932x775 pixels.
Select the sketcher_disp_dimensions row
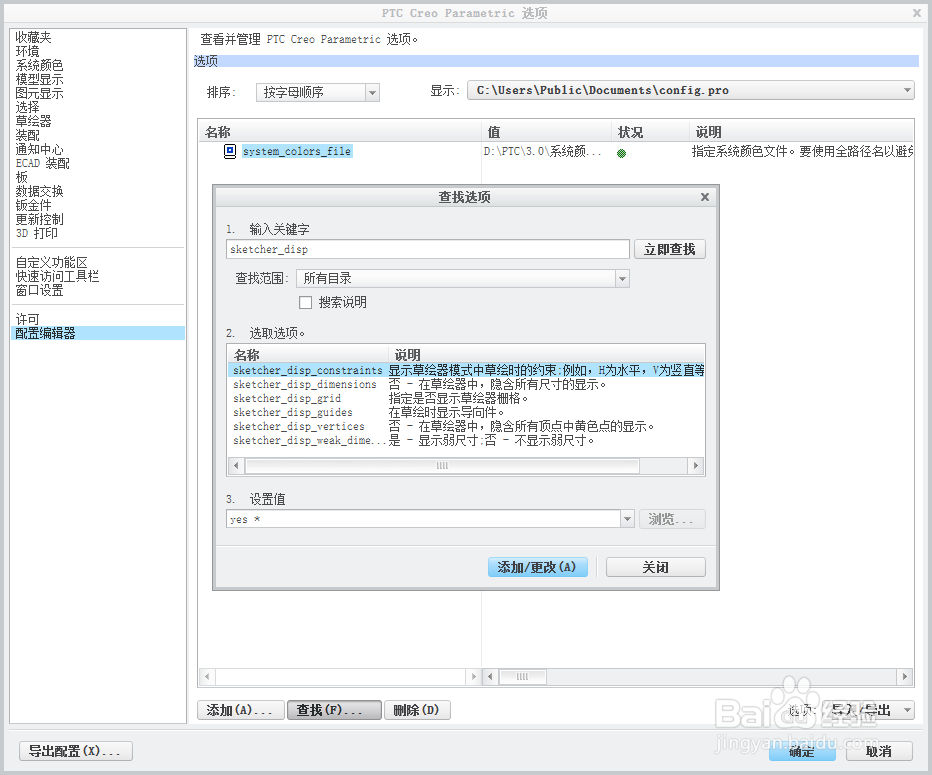(467, 385)
